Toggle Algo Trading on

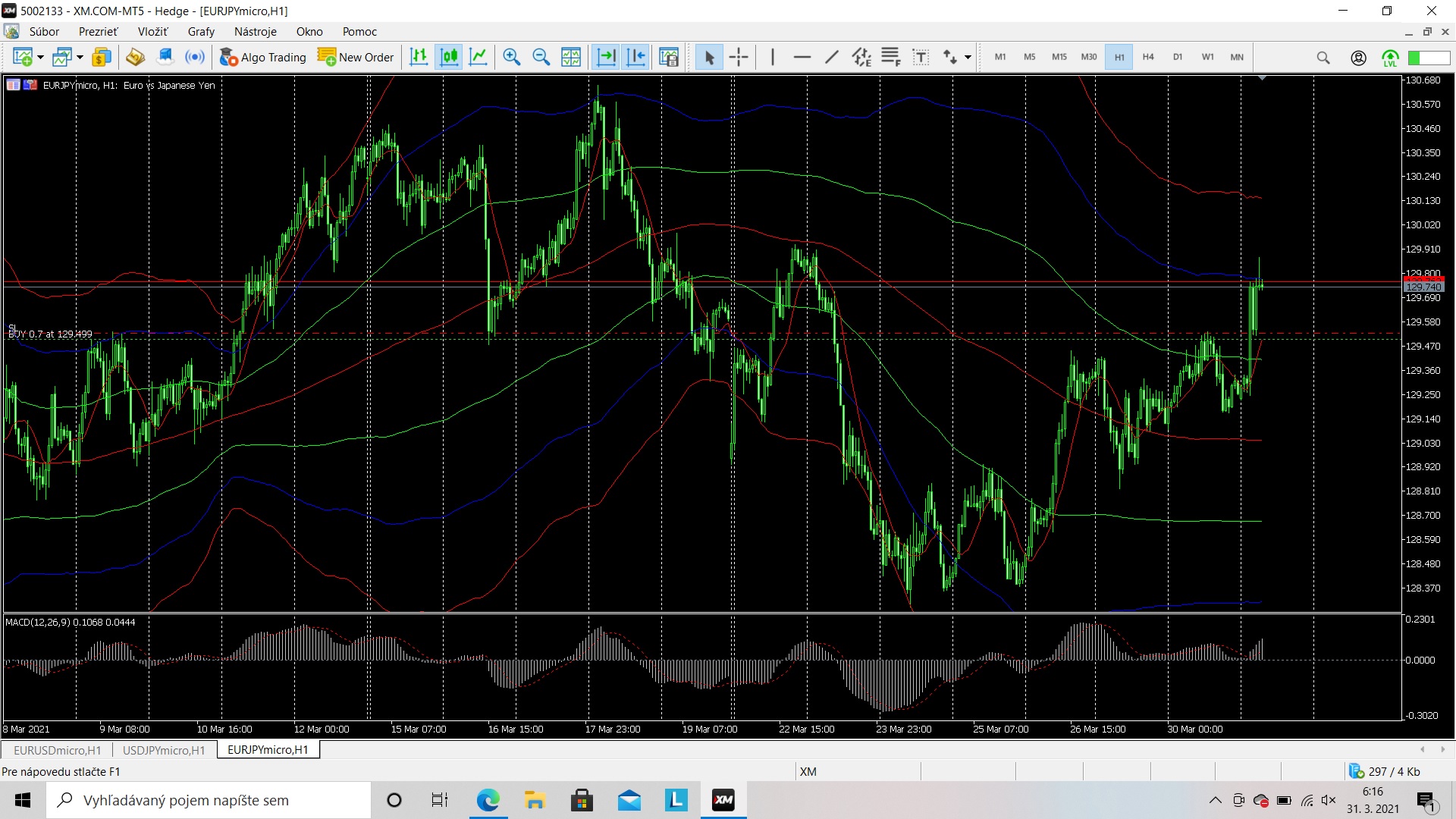(x=262, y=57)
